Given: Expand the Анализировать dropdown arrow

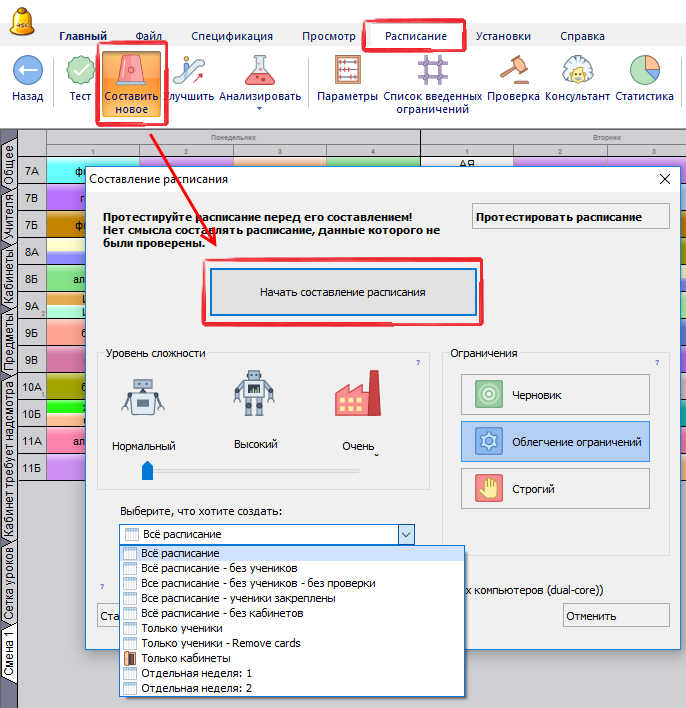Looking at the screenshot, I should [259, 109].
